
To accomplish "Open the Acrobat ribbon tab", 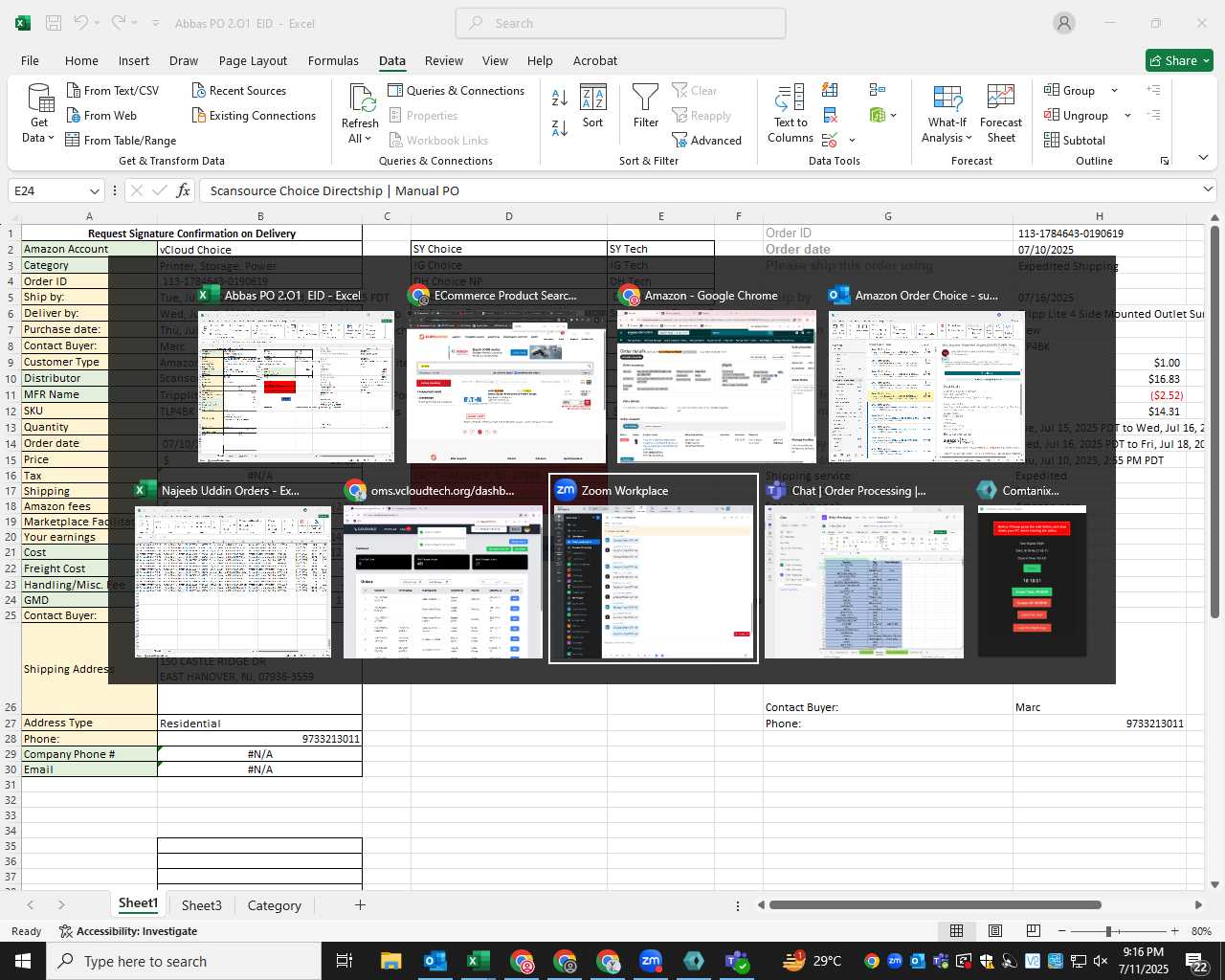I will pos(595,60).
